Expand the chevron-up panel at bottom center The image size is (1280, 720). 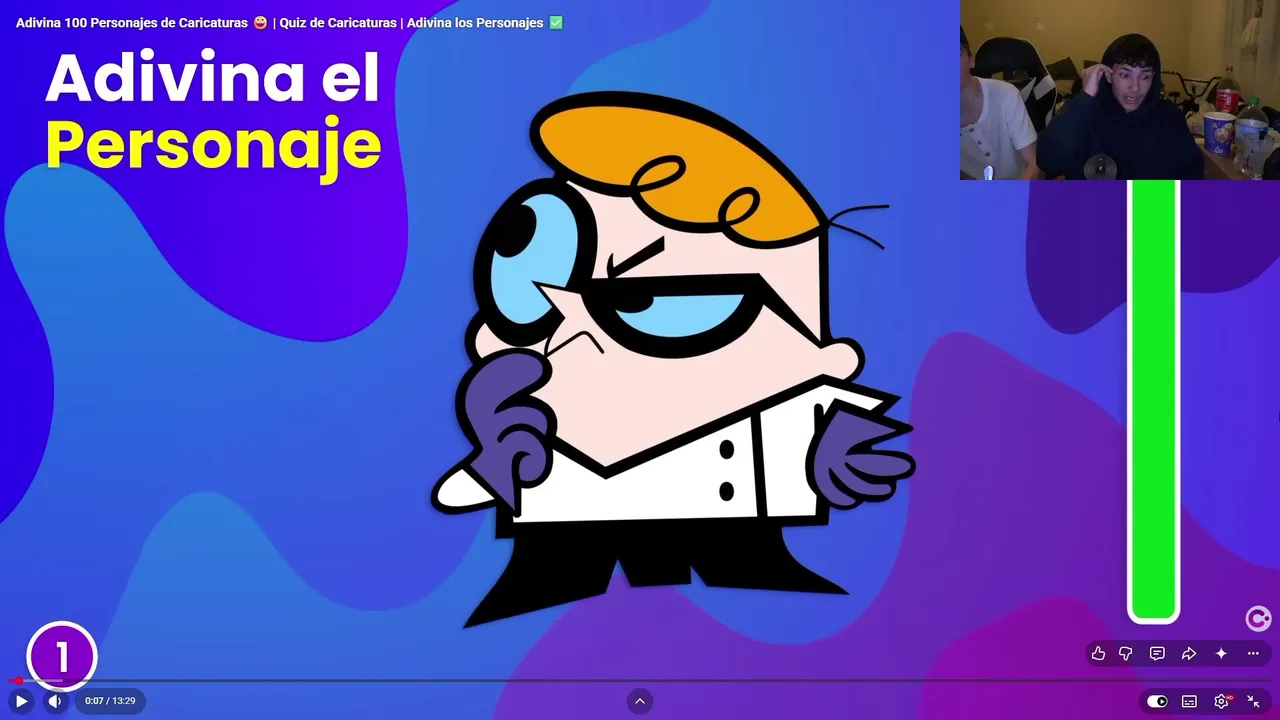640,701
